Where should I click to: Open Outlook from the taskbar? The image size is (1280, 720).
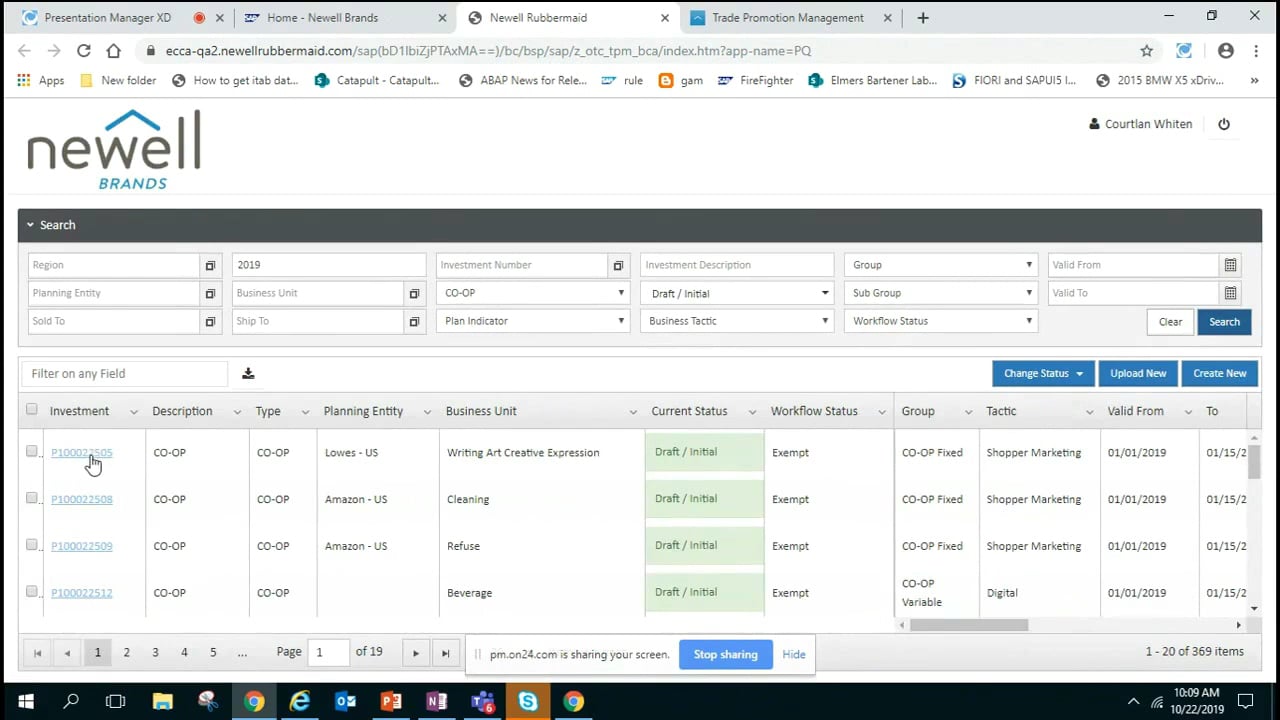point(346,701)
